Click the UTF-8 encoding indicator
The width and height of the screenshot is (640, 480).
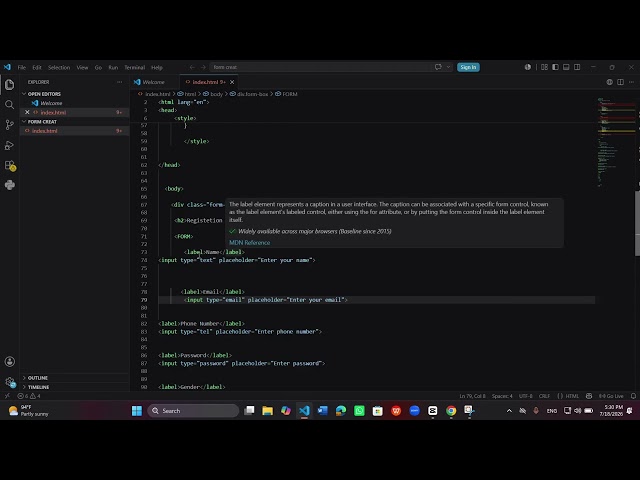pos(525,396)
